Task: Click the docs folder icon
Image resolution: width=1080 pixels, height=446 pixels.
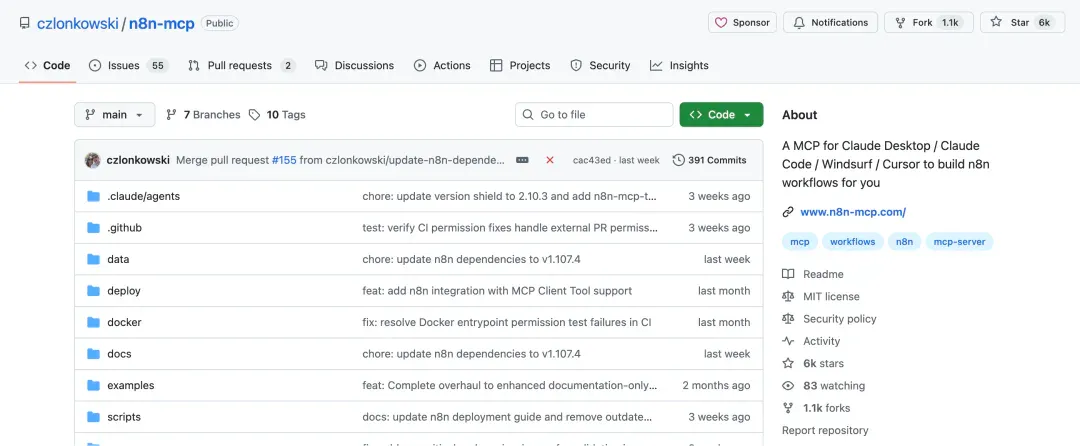Action: [94, 354]
